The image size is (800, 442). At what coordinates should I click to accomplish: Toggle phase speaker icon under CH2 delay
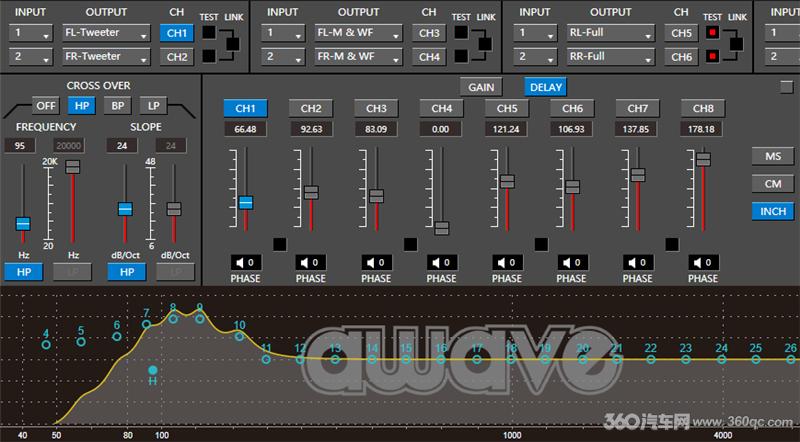[311, 262]
